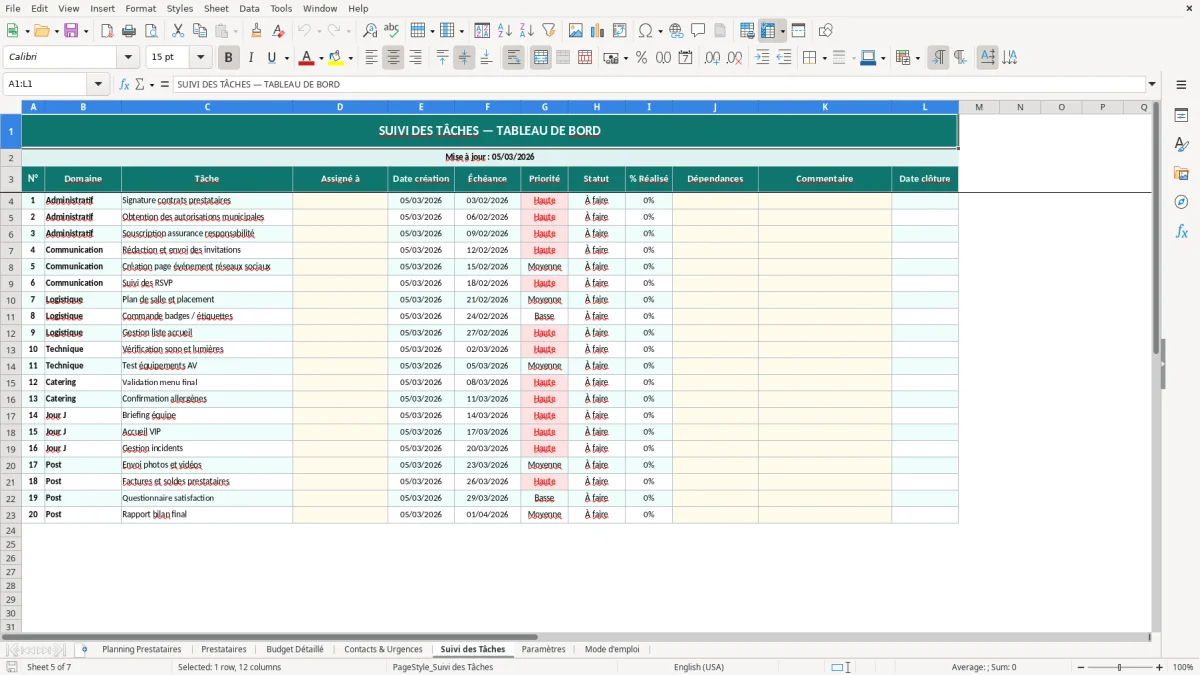Open the highlighting color dropdown arrow

pyautogui.click(x=350, y=58)
